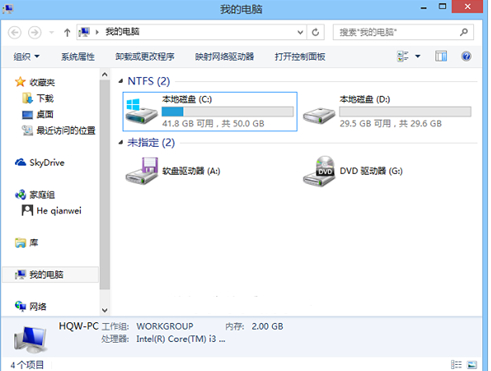Screen dimensions: 491x371
Task: Refresh the current folder view
Action: point(315,33)
